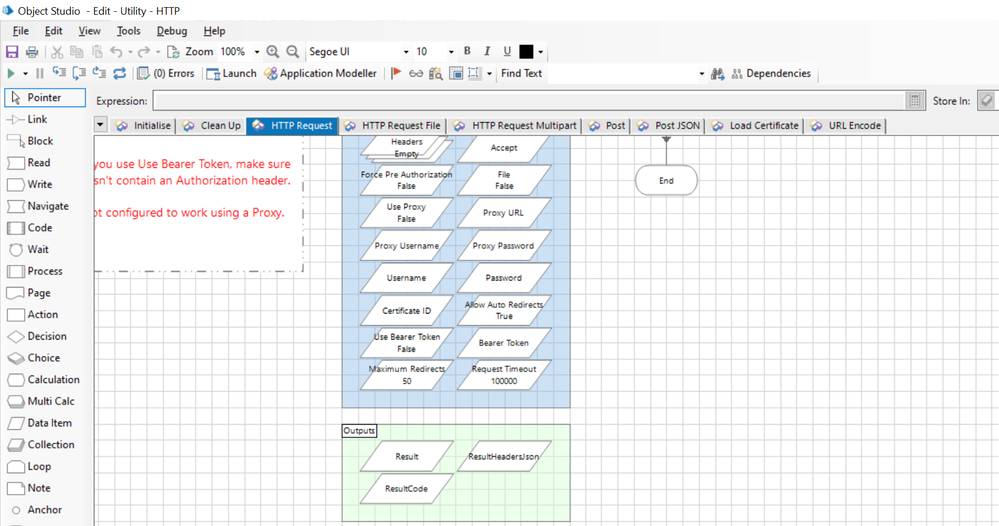The height and width of the screenshot is (526, 999).
Task: Click the binoculars find icon
Action: (x=717, y=73)
